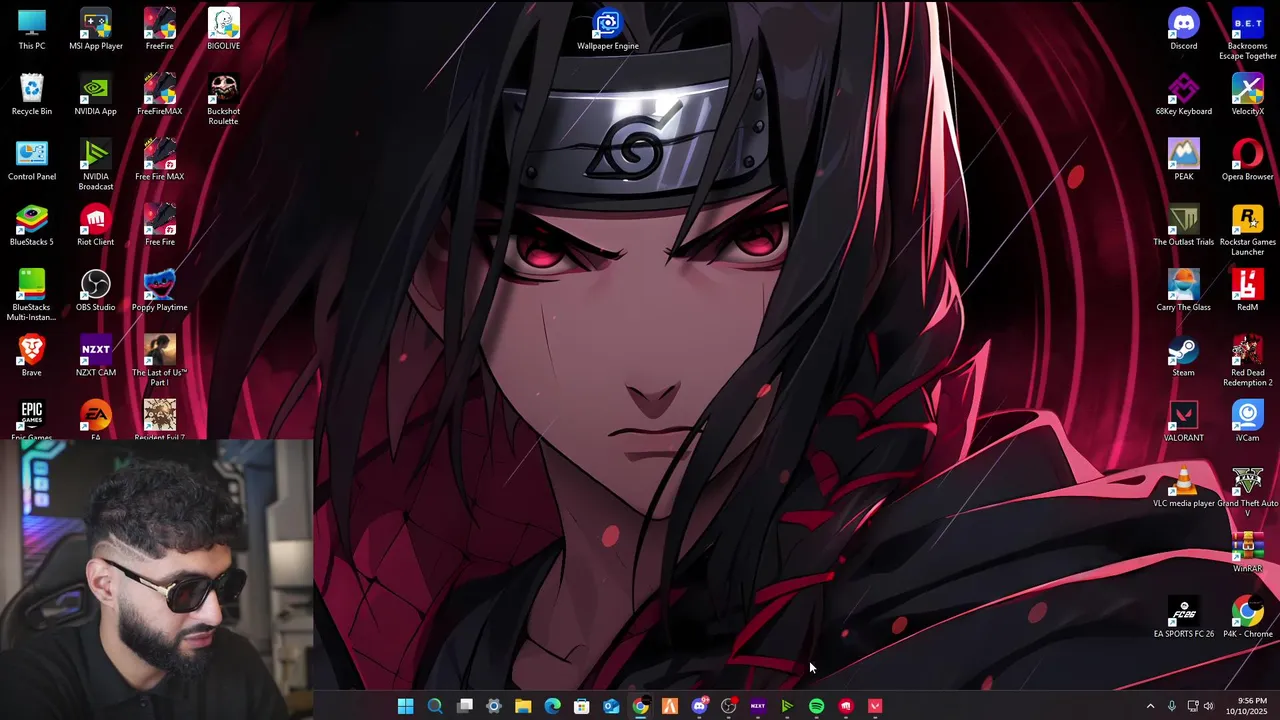Launch NVIDIA App shortcut
Image resolution: width=1280 pixels, height=720 pixels.
(x=96, y=94)
